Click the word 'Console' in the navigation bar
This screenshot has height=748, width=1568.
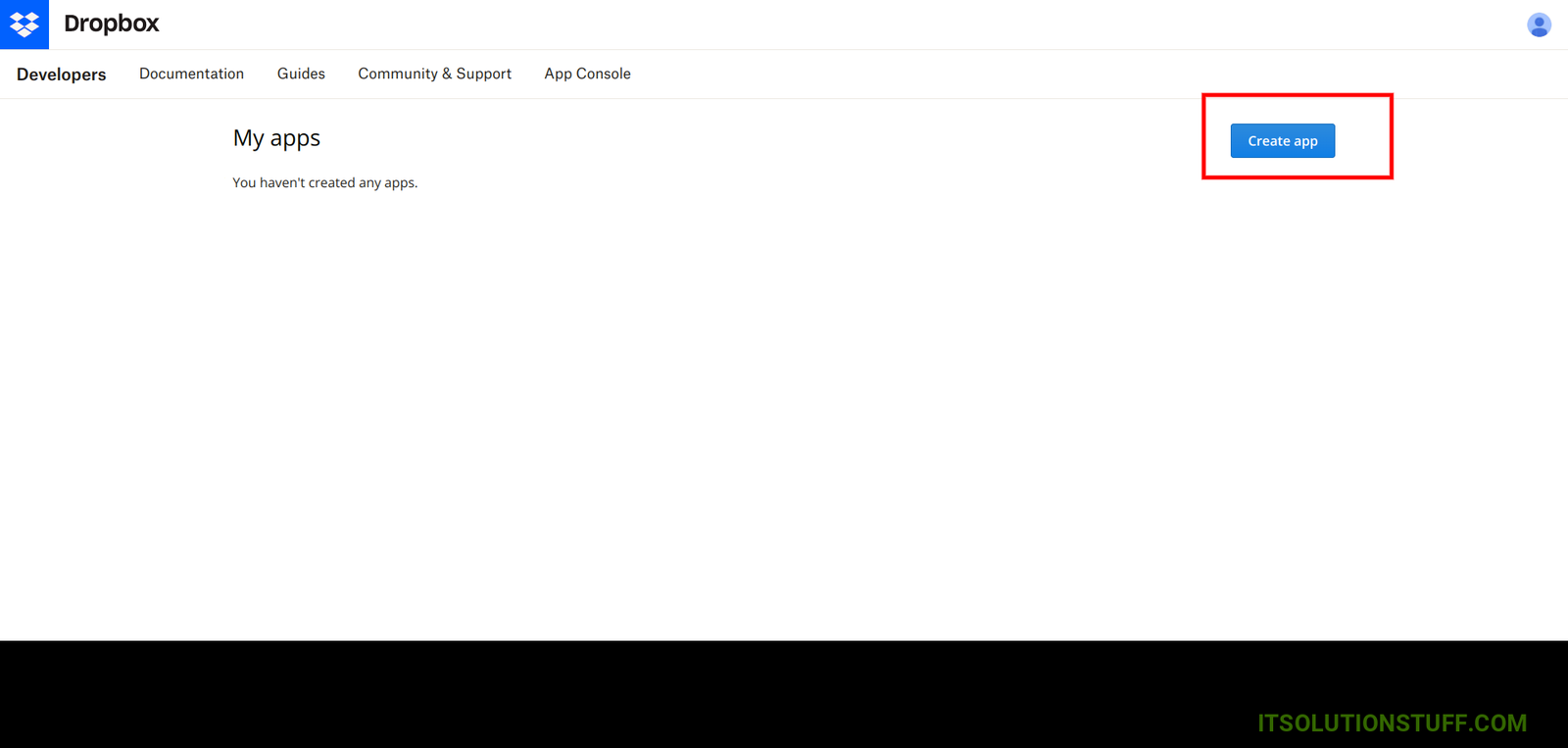pos(604,74)
